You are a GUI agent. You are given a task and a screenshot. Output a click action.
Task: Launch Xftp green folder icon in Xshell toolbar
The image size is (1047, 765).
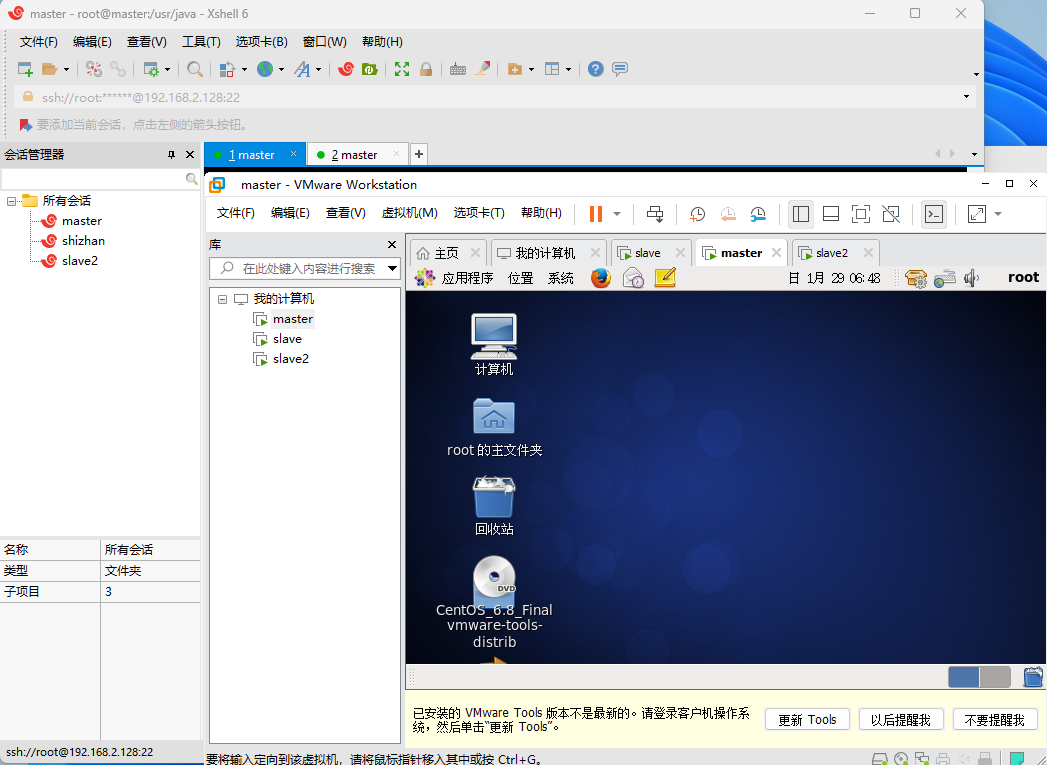coord(369,69)
